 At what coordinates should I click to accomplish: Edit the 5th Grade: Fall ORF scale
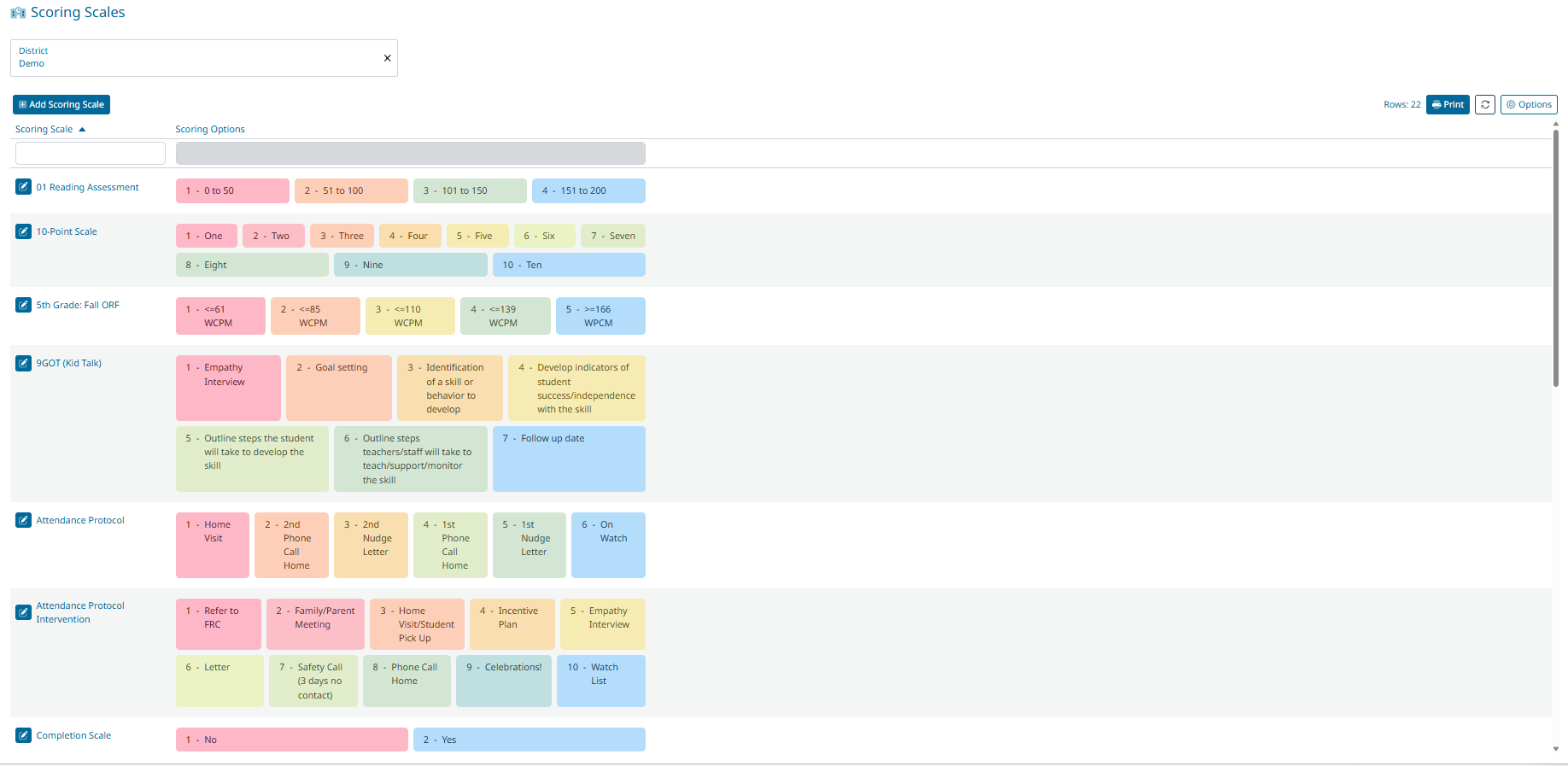click(x=24, y=305)
